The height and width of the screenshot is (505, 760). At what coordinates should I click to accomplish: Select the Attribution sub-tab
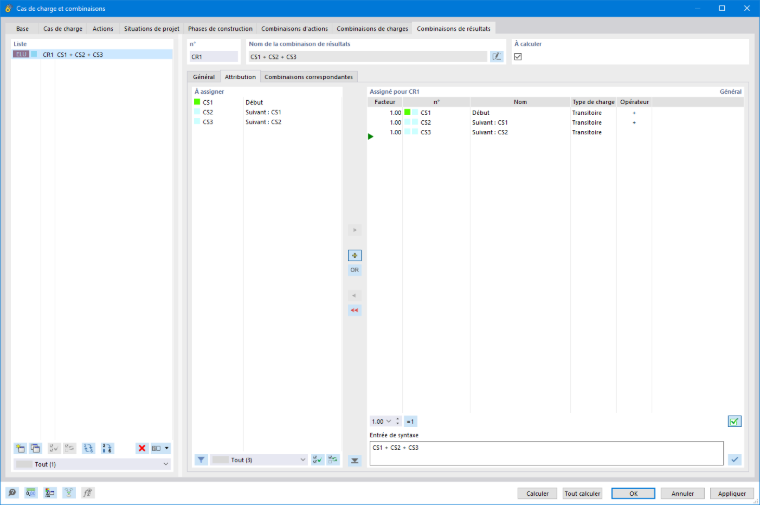[240, 77]
